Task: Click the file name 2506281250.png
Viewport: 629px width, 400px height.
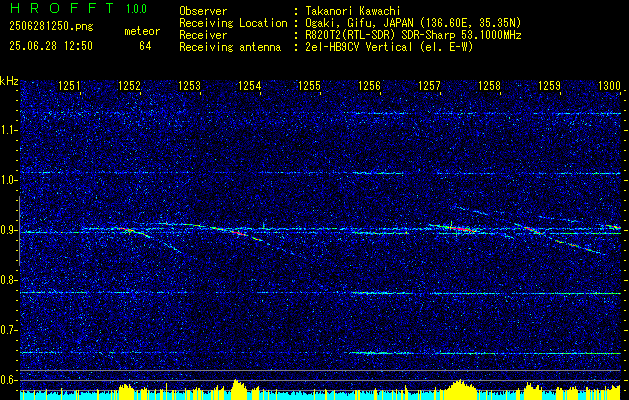Action: 51,26
